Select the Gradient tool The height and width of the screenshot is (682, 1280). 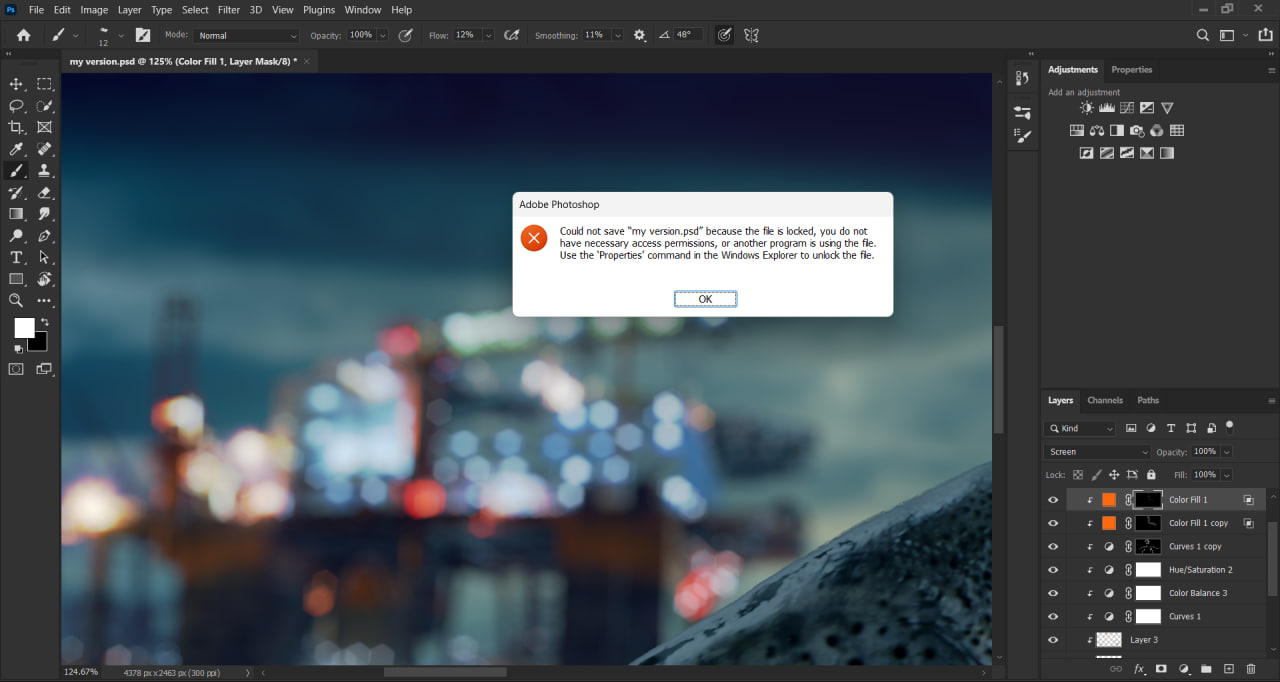(x=16, y=213)
